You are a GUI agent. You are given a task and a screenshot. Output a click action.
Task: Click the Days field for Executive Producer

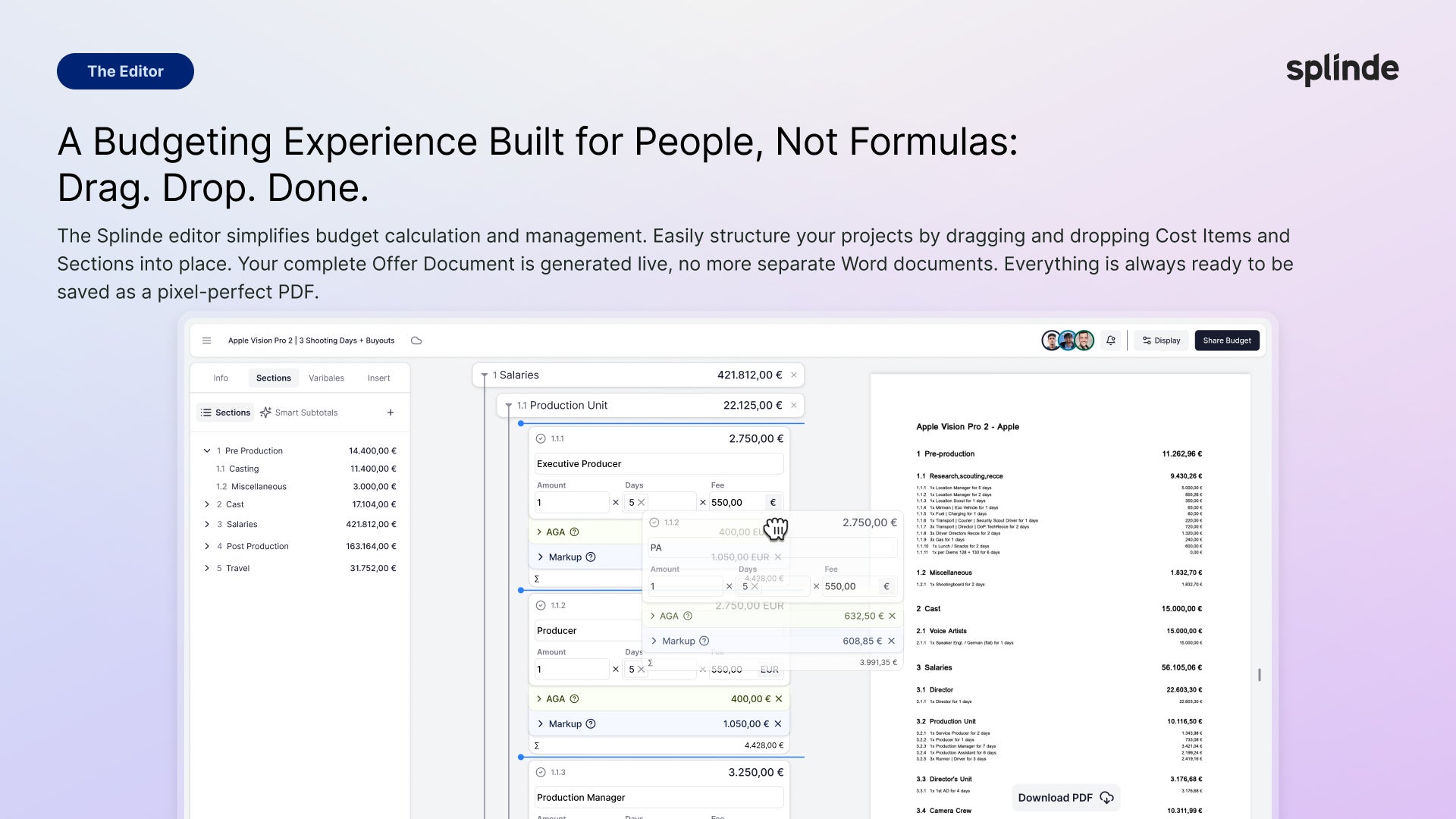658,502
